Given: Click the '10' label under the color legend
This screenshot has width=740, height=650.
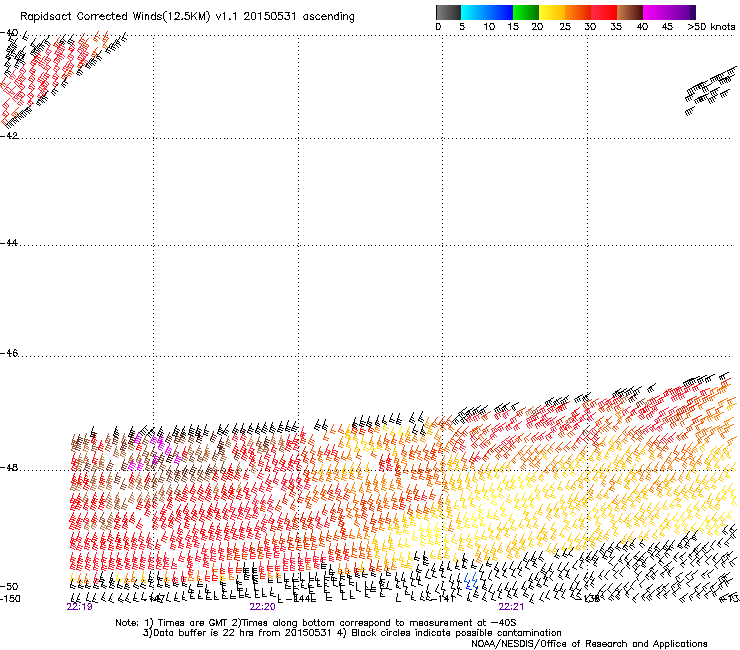Looking at the screenshot, I should pos(489,27).
